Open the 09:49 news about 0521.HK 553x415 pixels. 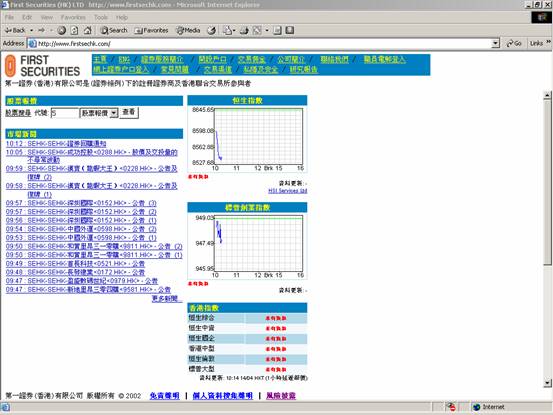point(75,264)
